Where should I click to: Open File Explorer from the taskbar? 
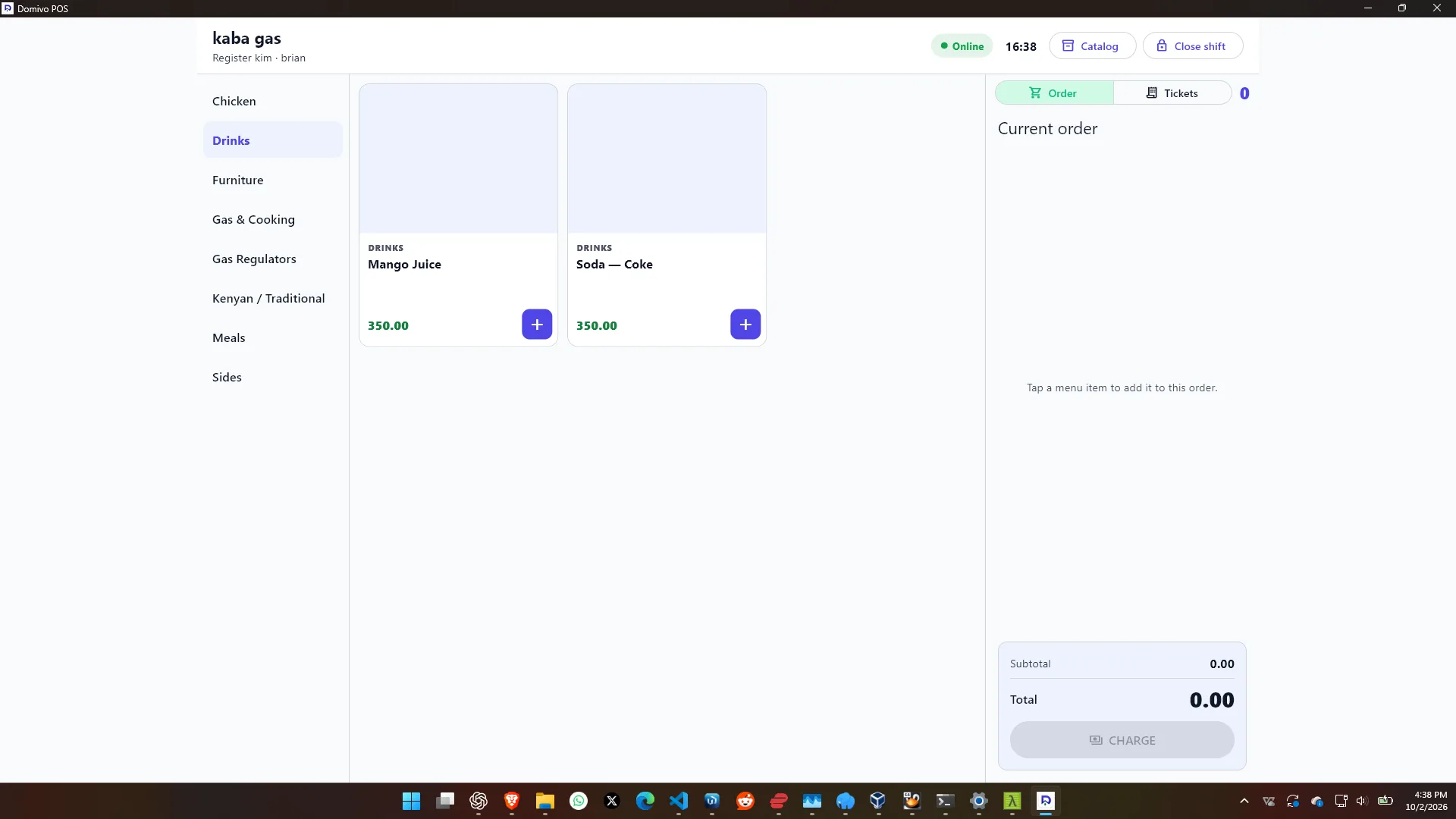coord(545,801)
